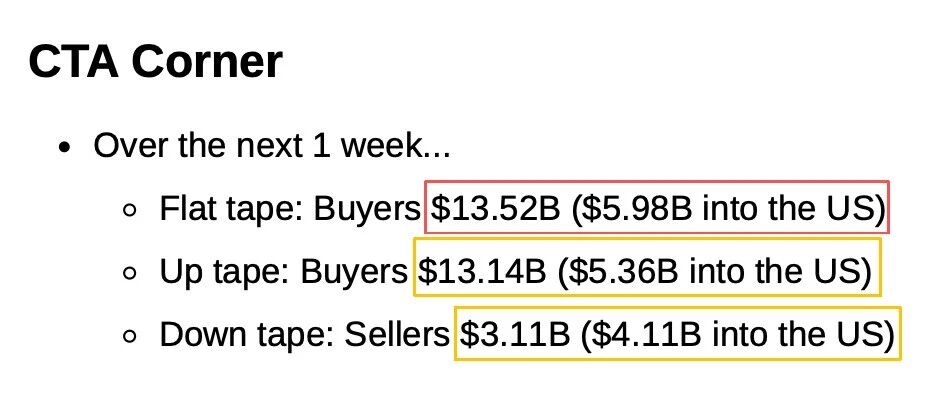This screenshot has width=940, height=399.
Task: Click the "($5.36B into the US)" text
Action: pyautogui.click(x=715, y=272)
